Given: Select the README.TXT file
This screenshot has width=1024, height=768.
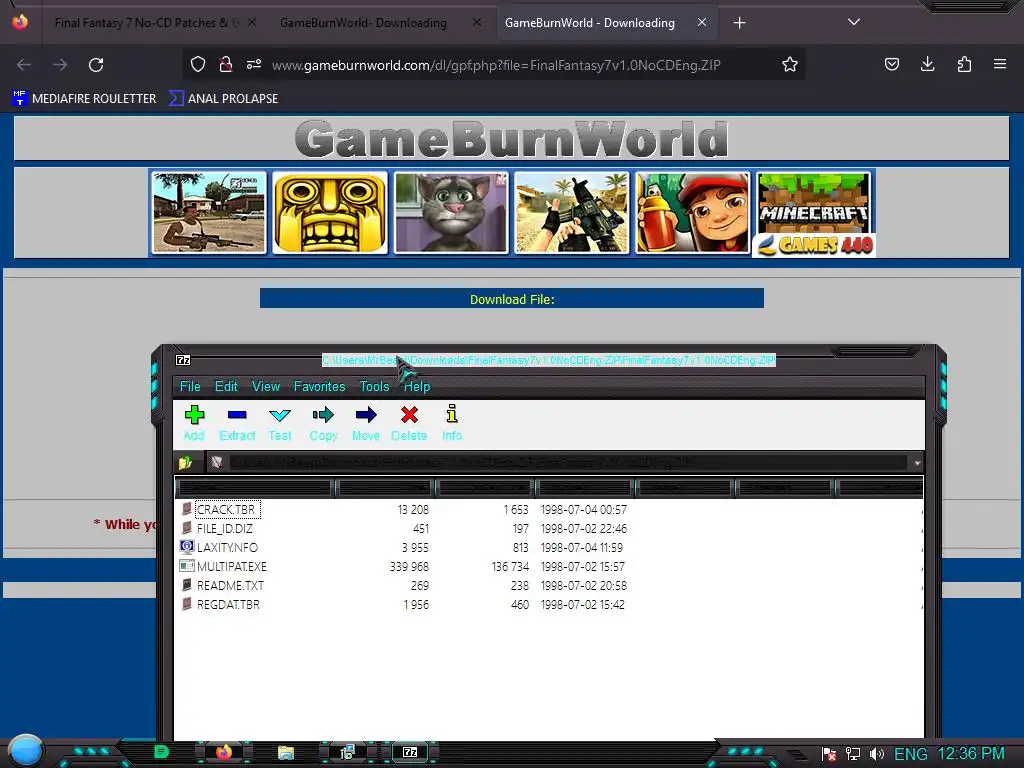Looking at the screenshot, I should click(230, 585).
